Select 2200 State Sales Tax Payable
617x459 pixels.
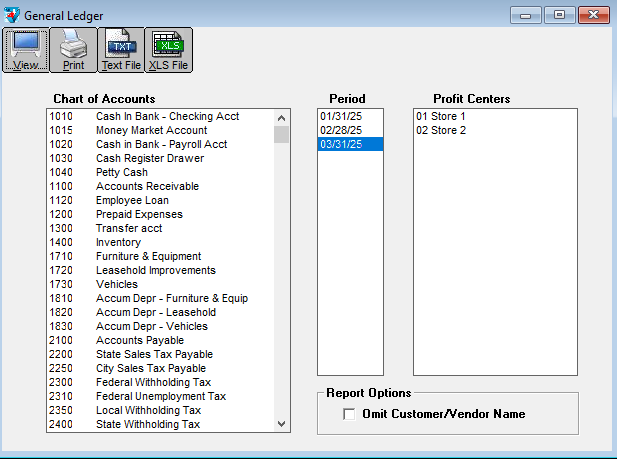154,354
